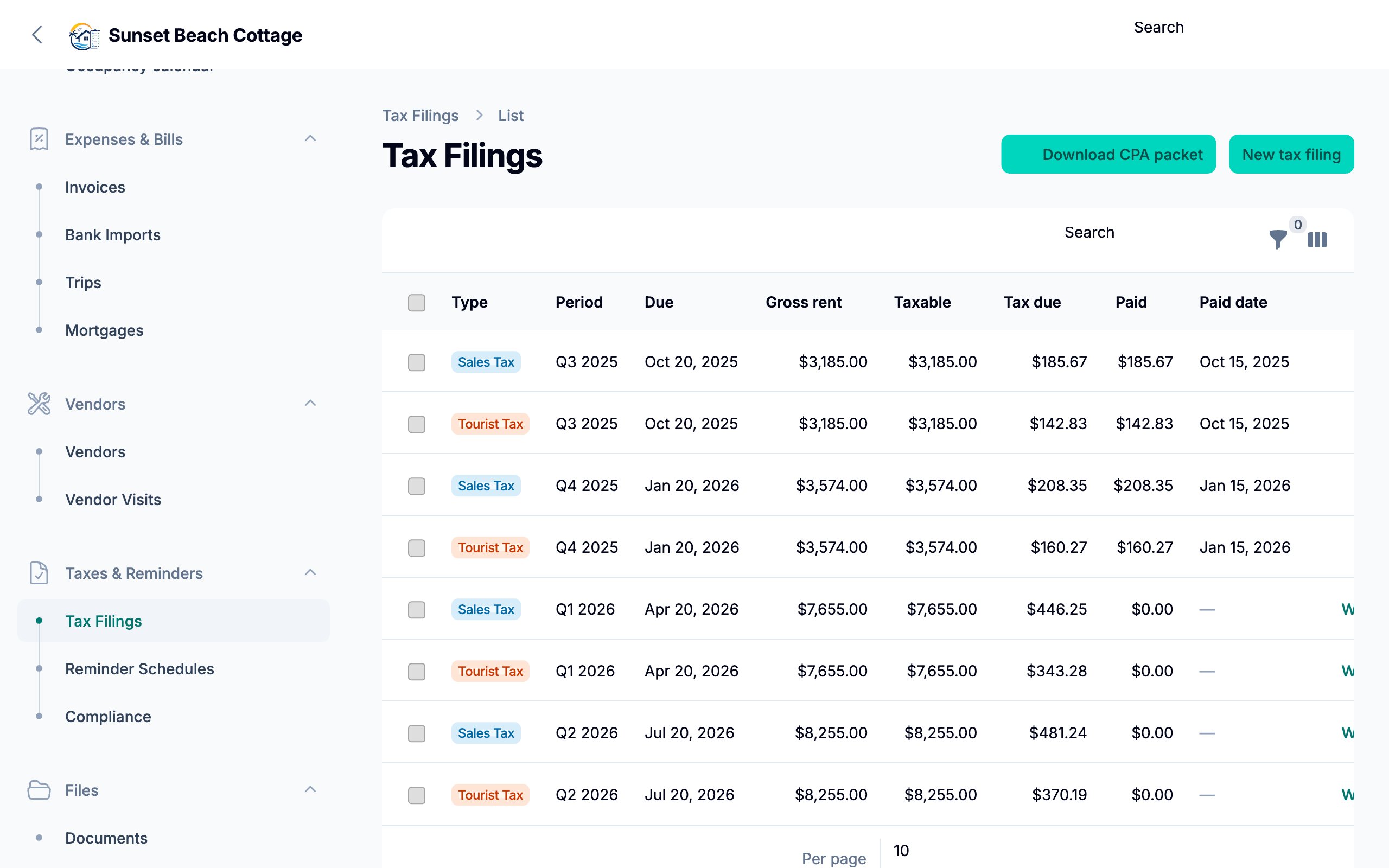This screenshot has height=868, width=1389.
Task: Click the Files folder icon in sidebar
Action: click(x=39, y=790)
